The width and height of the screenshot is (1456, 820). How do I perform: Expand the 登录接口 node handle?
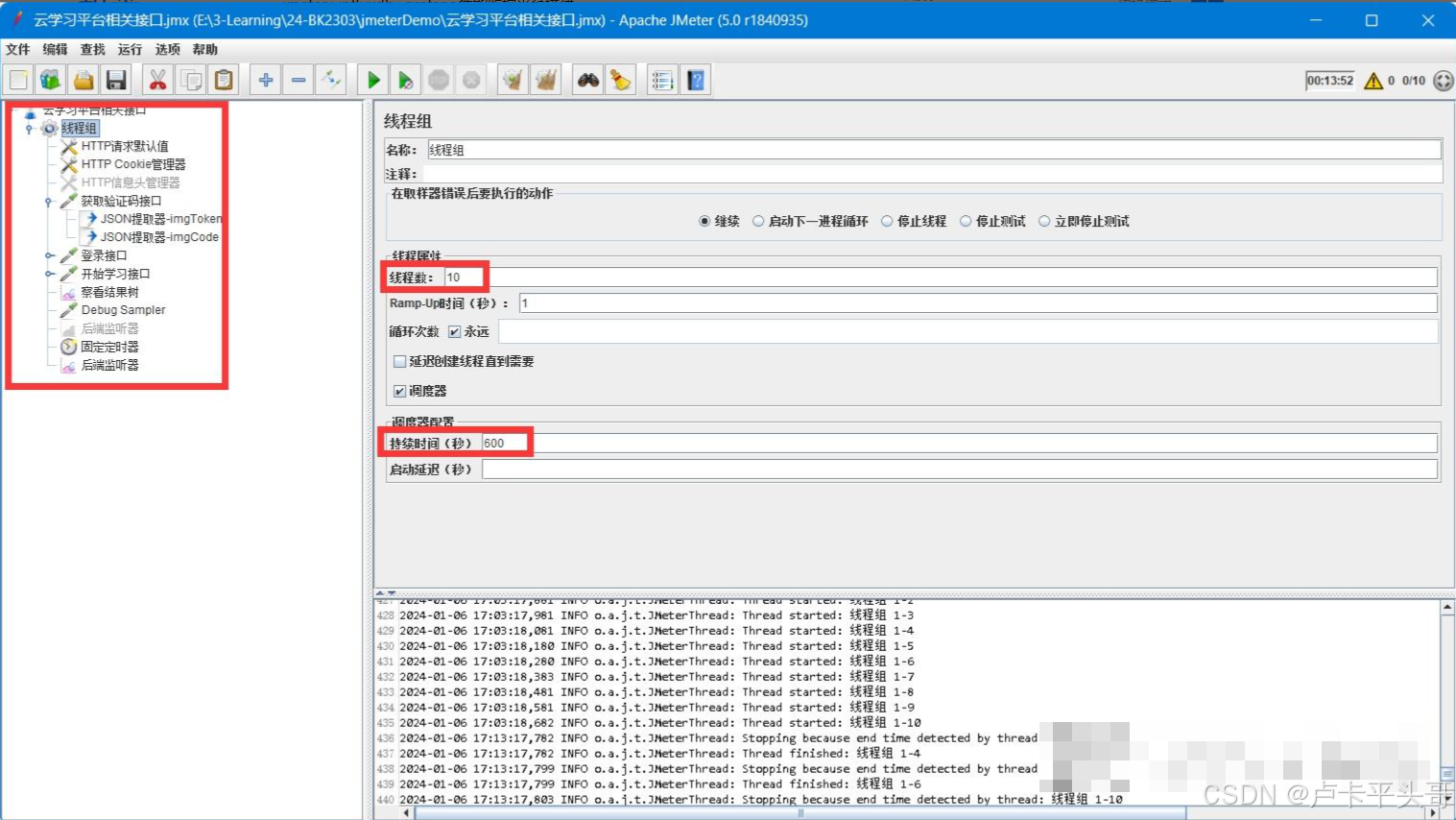[x=49, y=256]
